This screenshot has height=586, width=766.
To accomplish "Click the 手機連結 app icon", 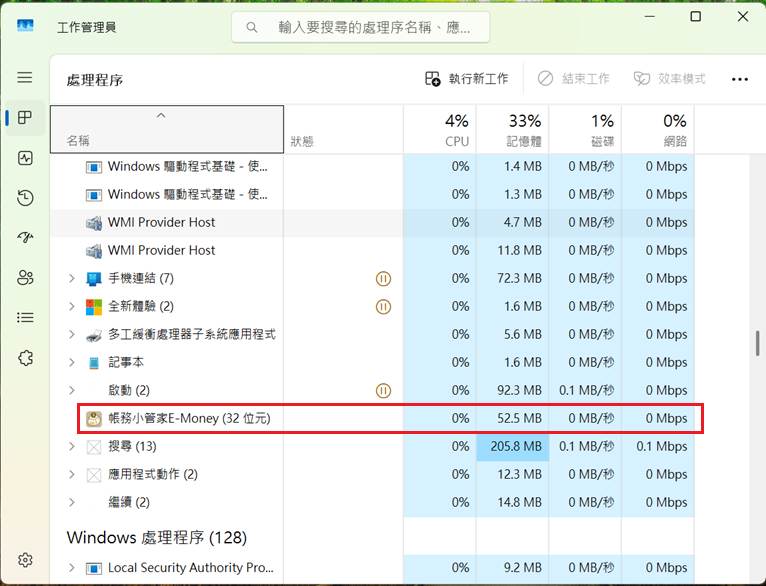I will click(x=94, y=279).
